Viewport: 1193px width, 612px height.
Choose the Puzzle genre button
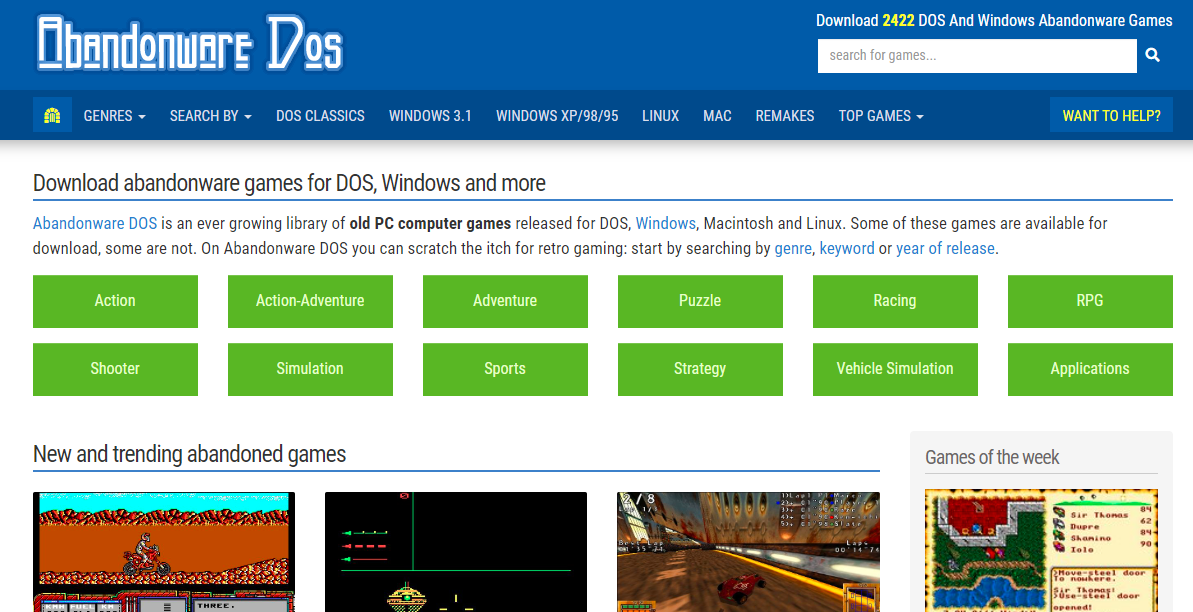(x=700, y=301)
